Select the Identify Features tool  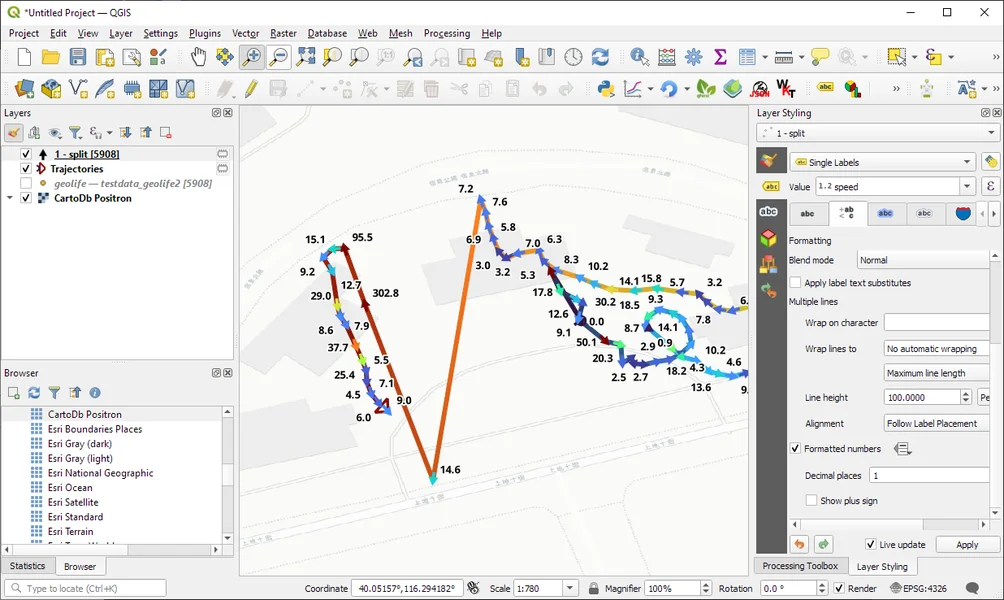[639, 57]
